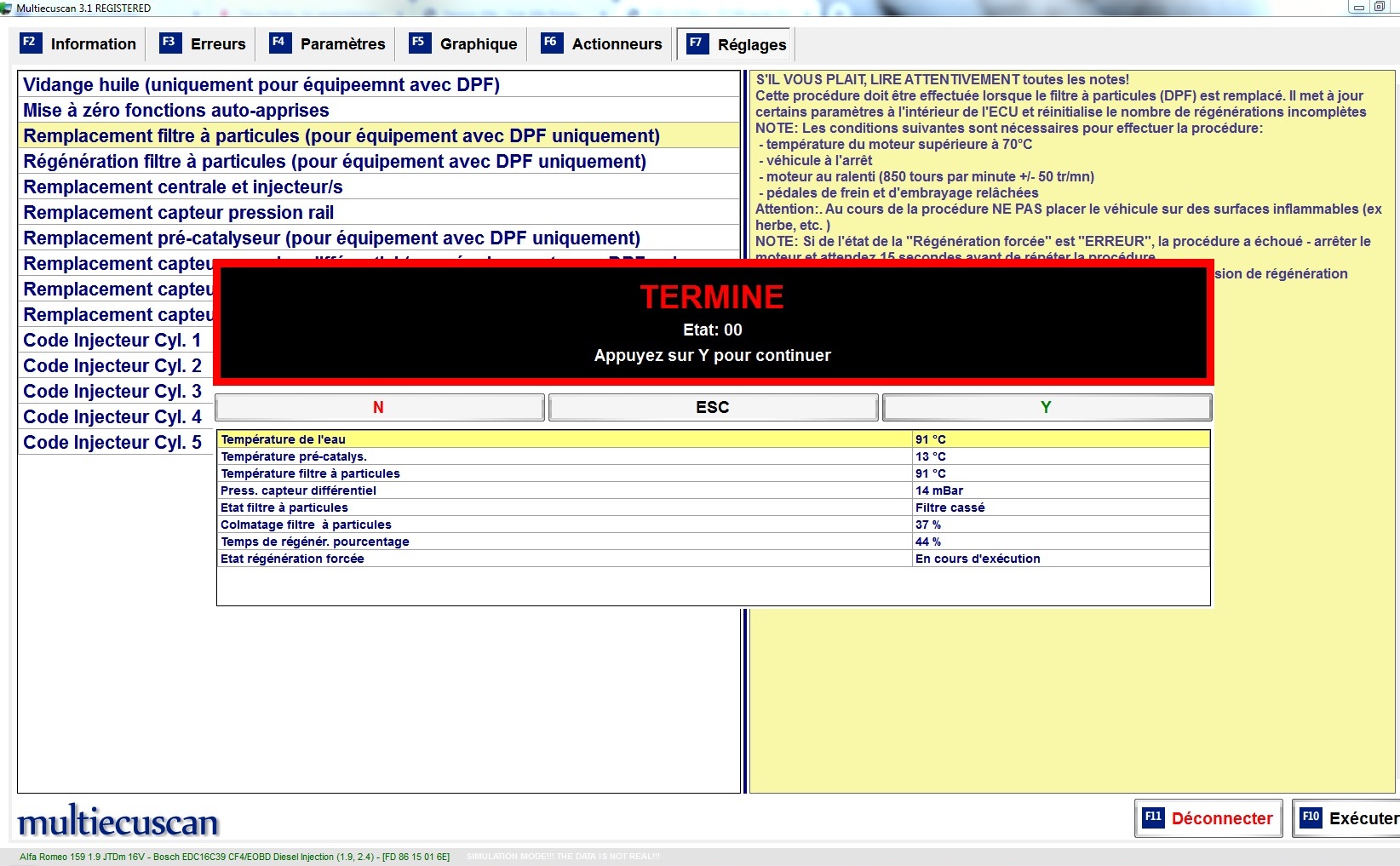Click the F4 icon beside Paramètres
1400x866 pixels.
coord(279,43)
